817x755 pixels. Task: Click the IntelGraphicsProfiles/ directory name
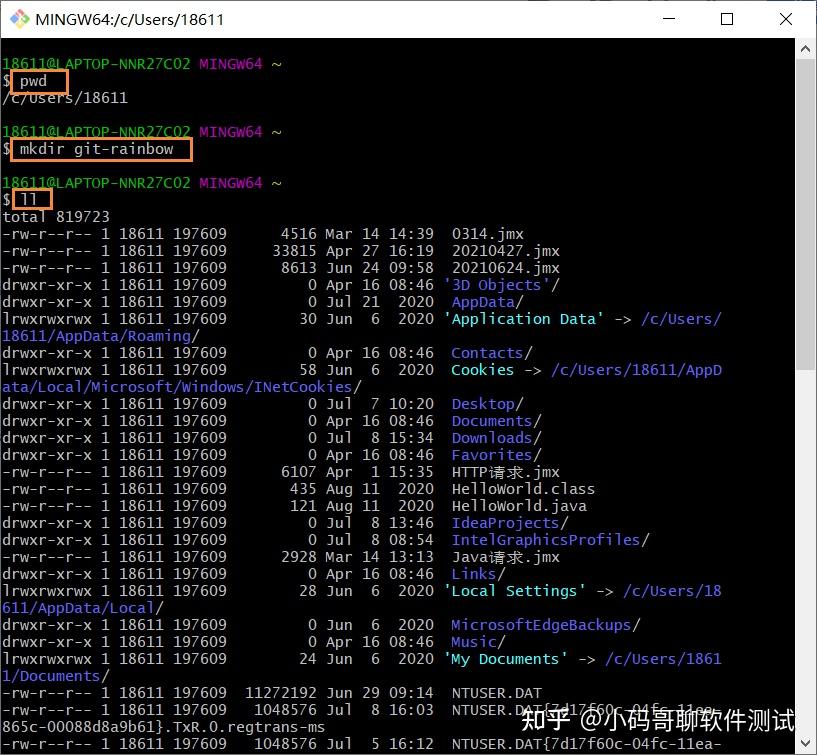551,540
